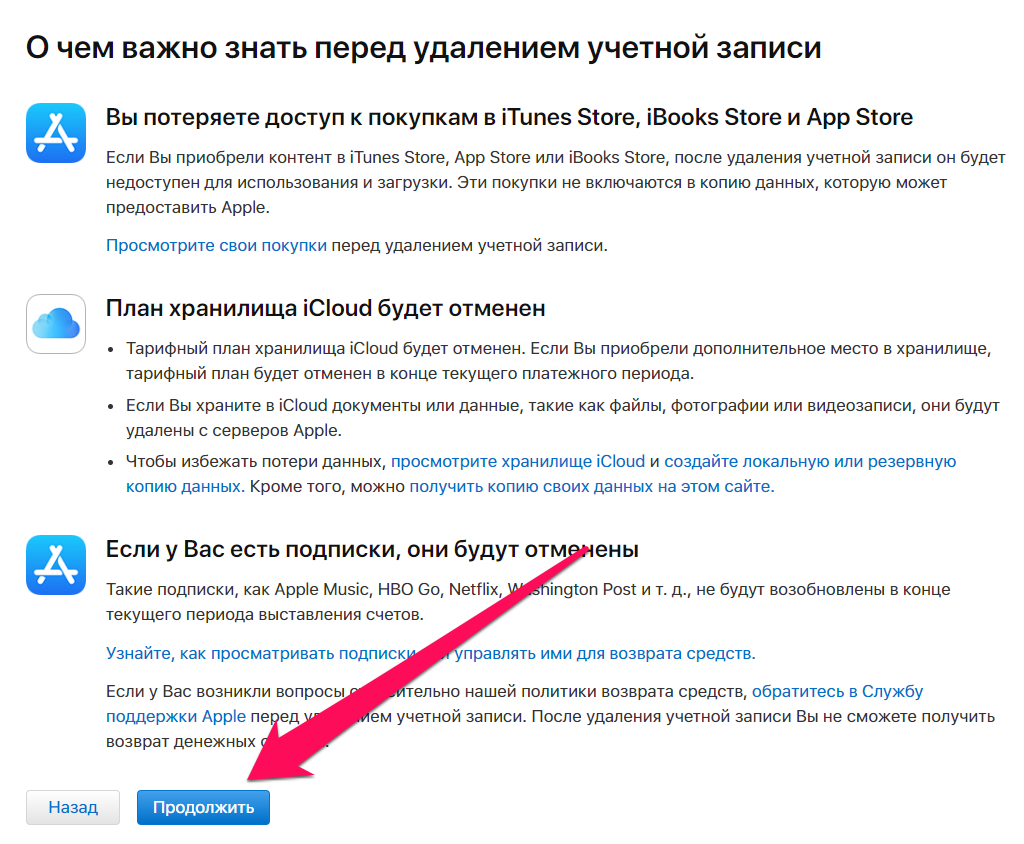Click the bullet text Чтобы избежать потери данных
This screenshot has width=1024, height=844.
point(541,474)
